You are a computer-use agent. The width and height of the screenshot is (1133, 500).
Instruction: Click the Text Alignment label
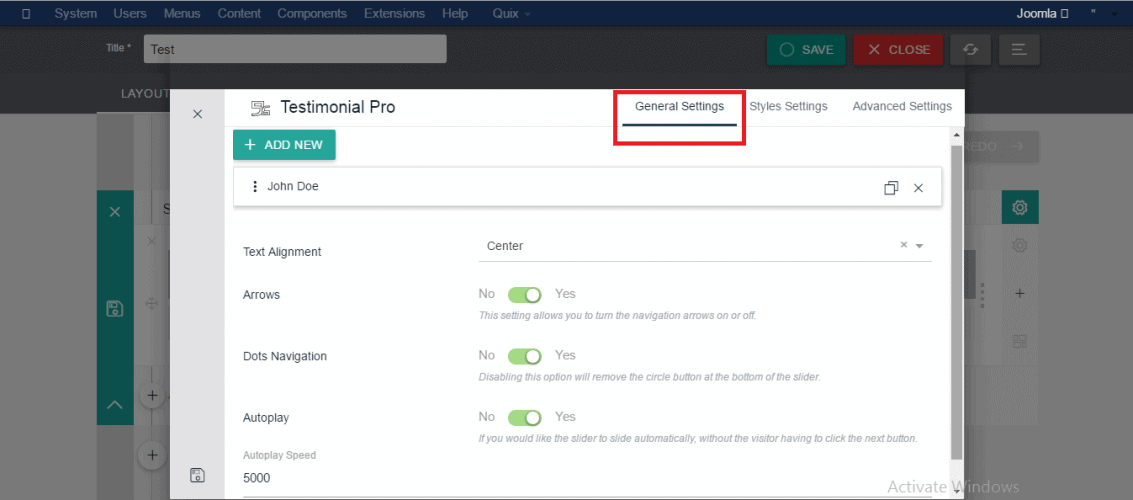pyautogui.click(x=283, y=252)
